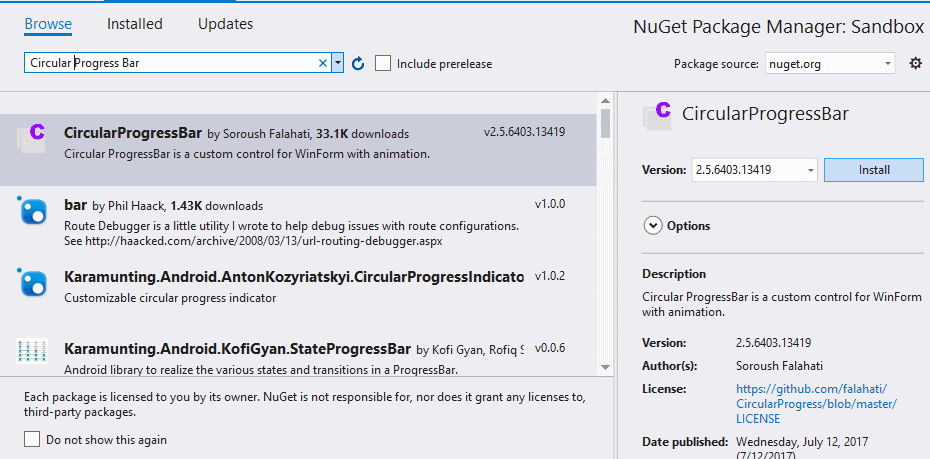Viewport: 930px width, 459px height.
Task: Click the CircularProgressBar icon in details pane
Action: (x=658, y=114)
